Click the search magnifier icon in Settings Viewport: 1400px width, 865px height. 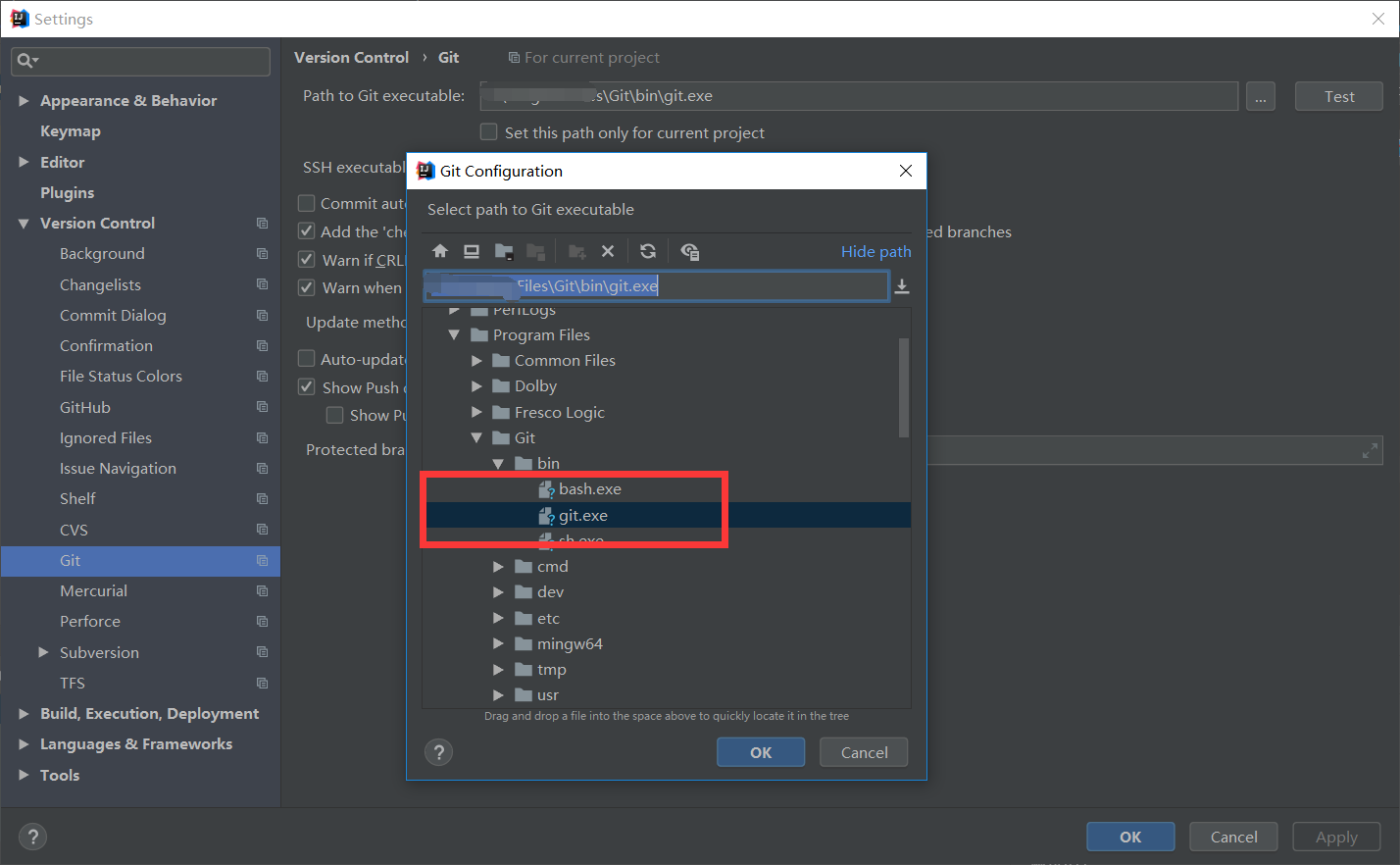(26, 61)
